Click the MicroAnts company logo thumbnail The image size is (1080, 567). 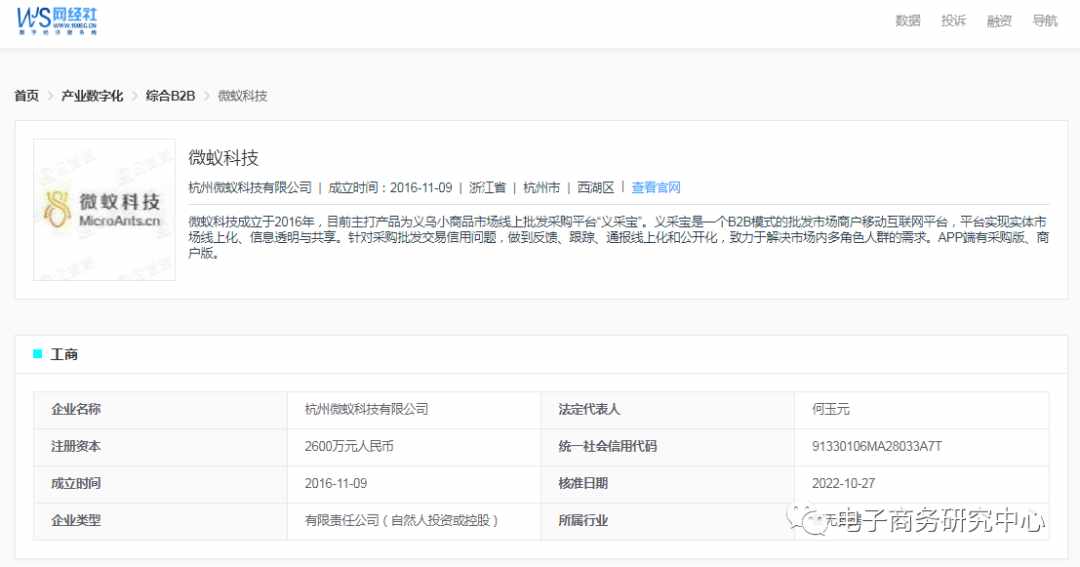(104, 210)
